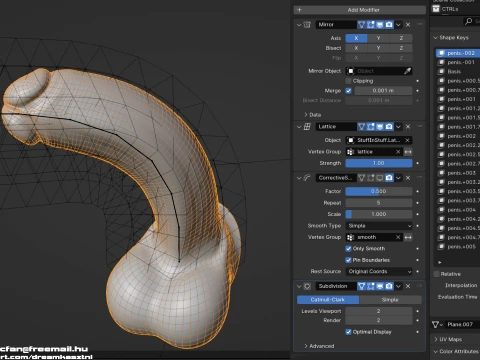Enable Mirror Axis Y

point(378,38)
